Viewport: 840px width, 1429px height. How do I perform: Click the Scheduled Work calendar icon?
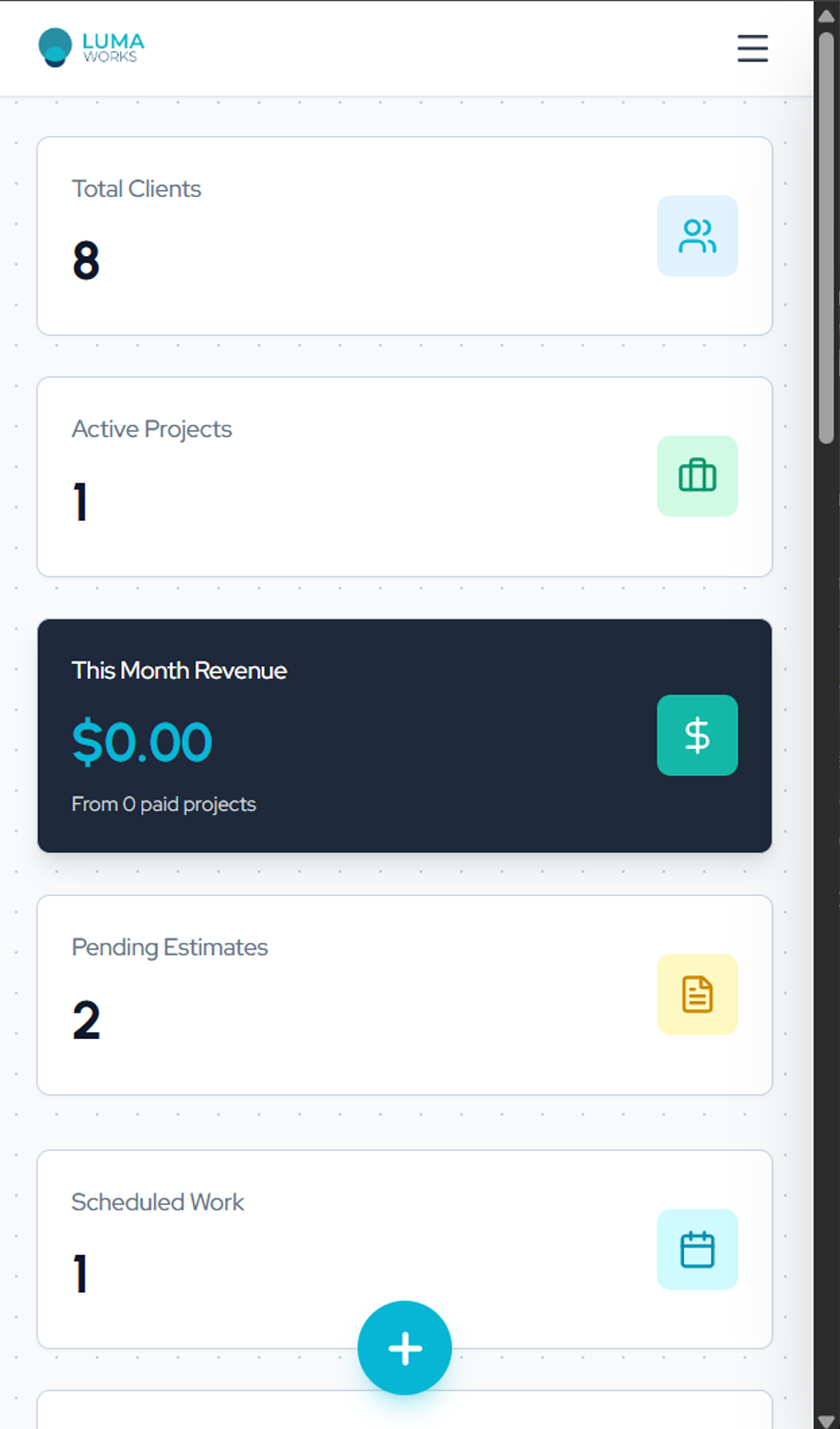pyautogui.click(x=697, y=1249)
